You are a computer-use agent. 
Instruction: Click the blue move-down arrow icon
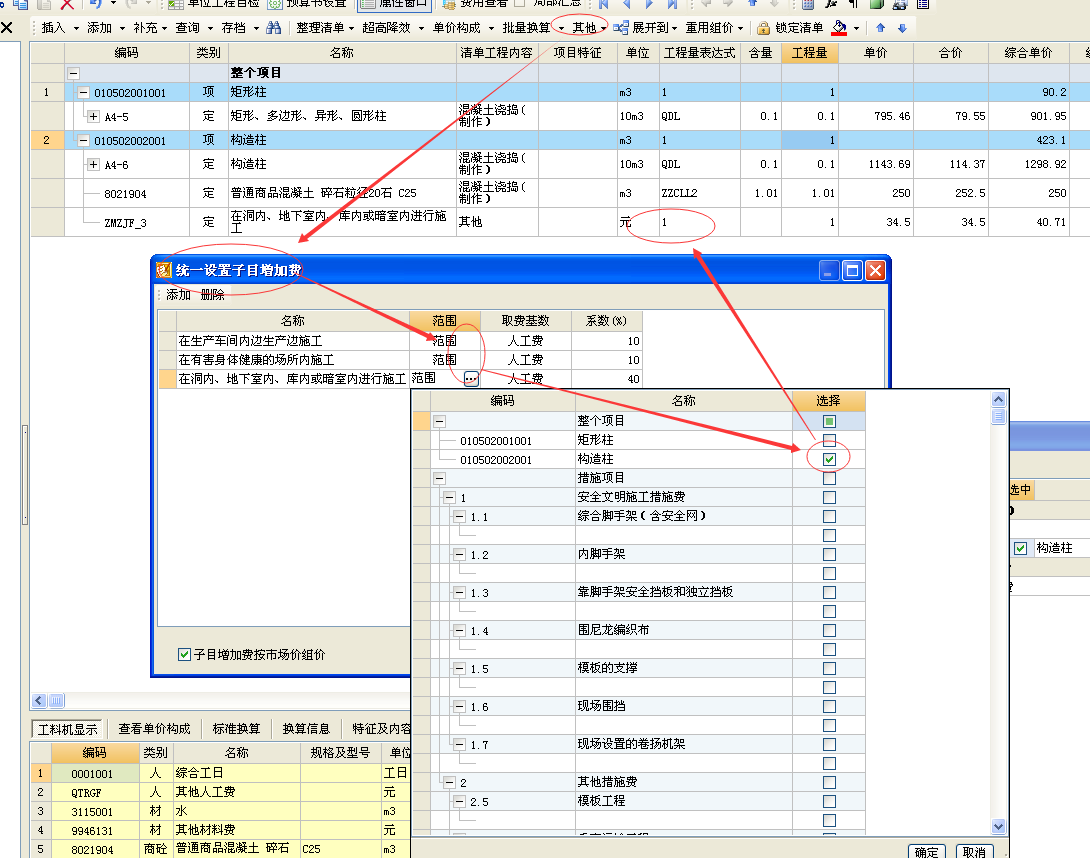[902, 28]
